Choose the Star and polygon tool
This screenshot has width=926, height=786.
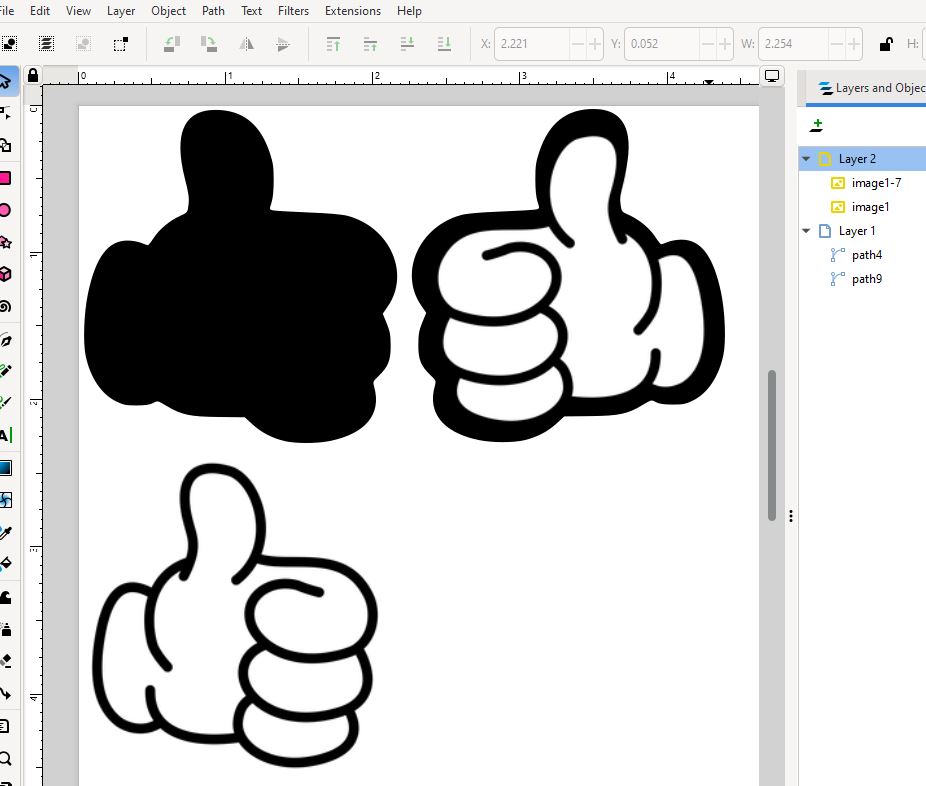click(5, 242)
